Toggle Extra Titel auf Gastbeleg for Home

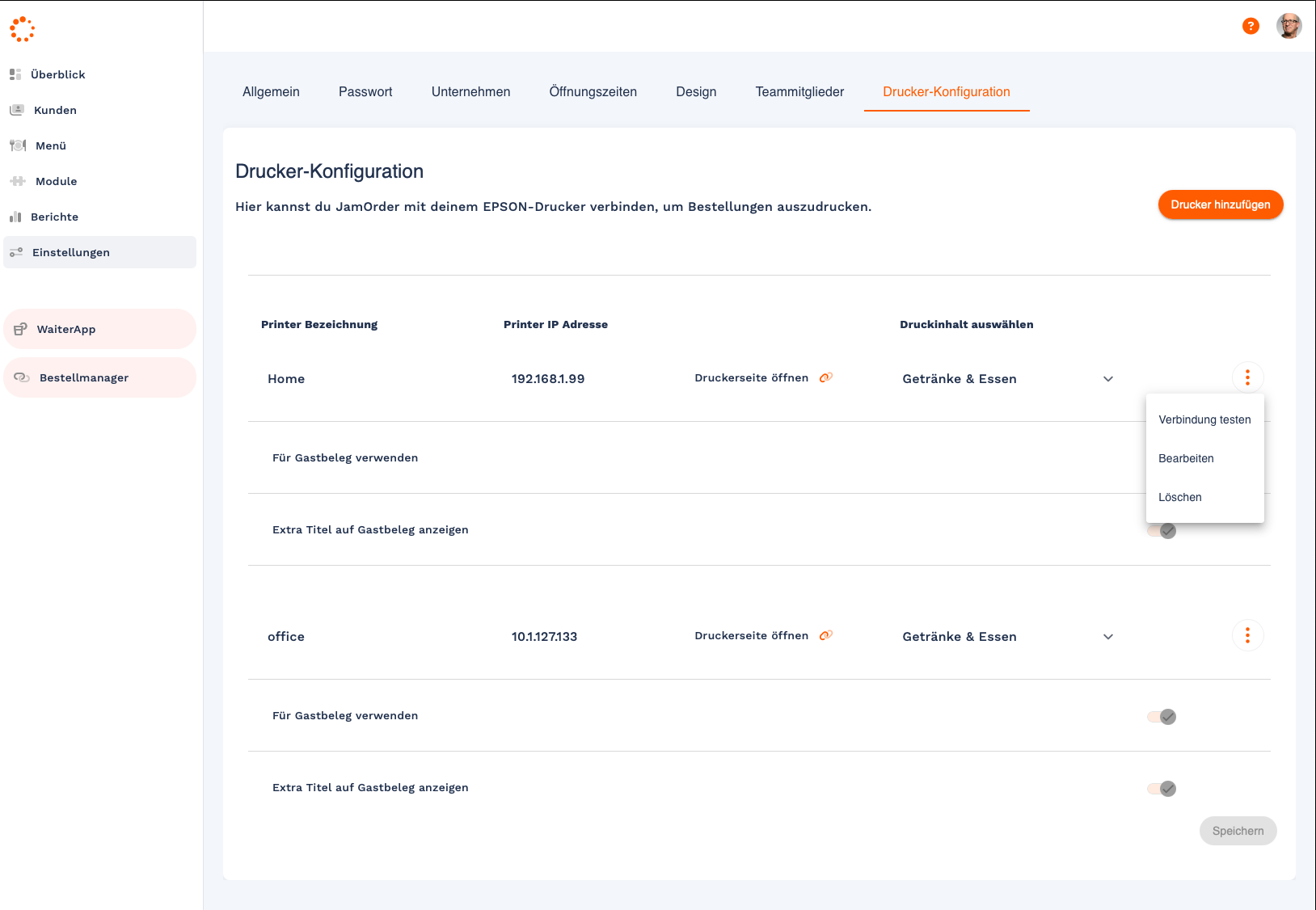pos(1162,531)
